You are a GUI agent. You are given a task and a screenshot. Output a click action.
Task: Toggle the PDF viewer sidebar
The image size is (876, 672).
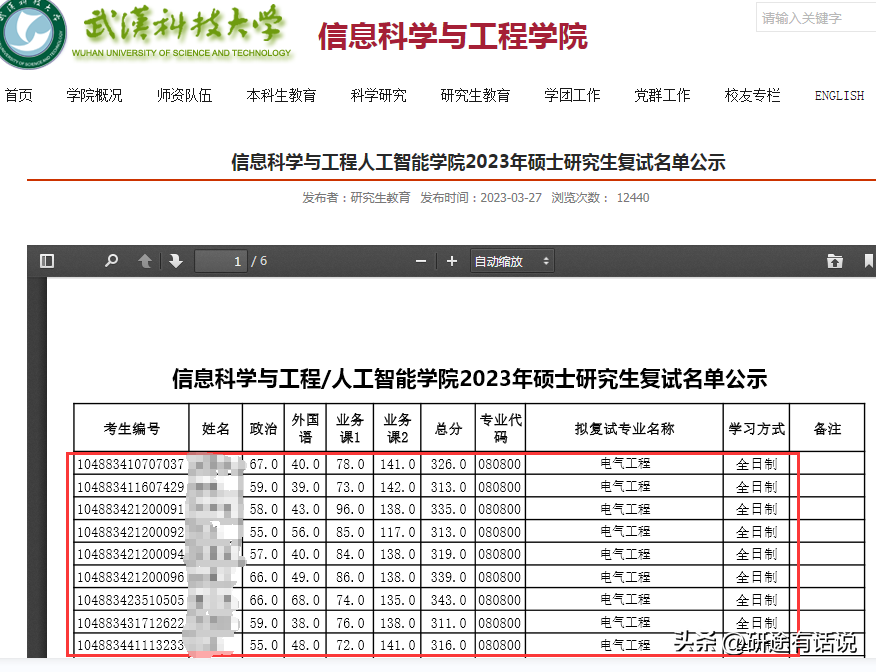(47, 261)
